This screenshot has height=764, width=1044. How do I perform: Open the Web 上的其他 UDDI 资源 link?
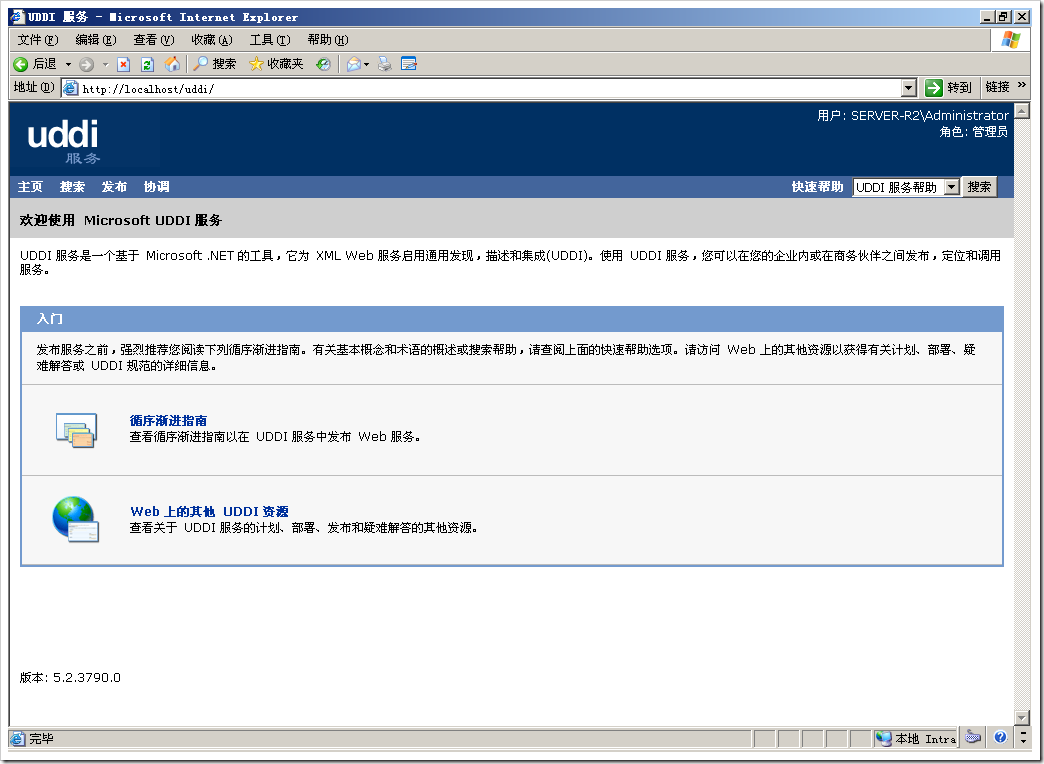coord(209,512)
